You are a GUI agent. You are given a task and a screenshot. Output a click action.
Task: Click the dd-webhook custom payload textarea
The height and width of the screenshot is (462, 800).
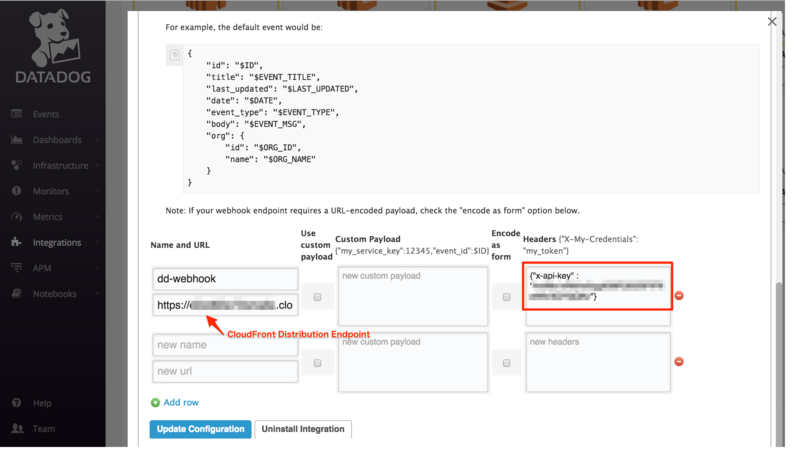(x=413, y=296)
